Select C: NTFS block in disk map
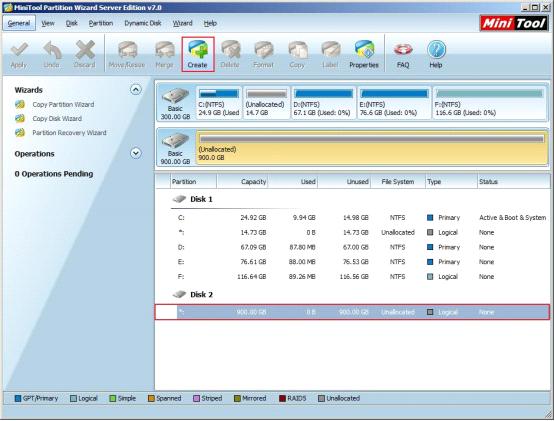 219,103
